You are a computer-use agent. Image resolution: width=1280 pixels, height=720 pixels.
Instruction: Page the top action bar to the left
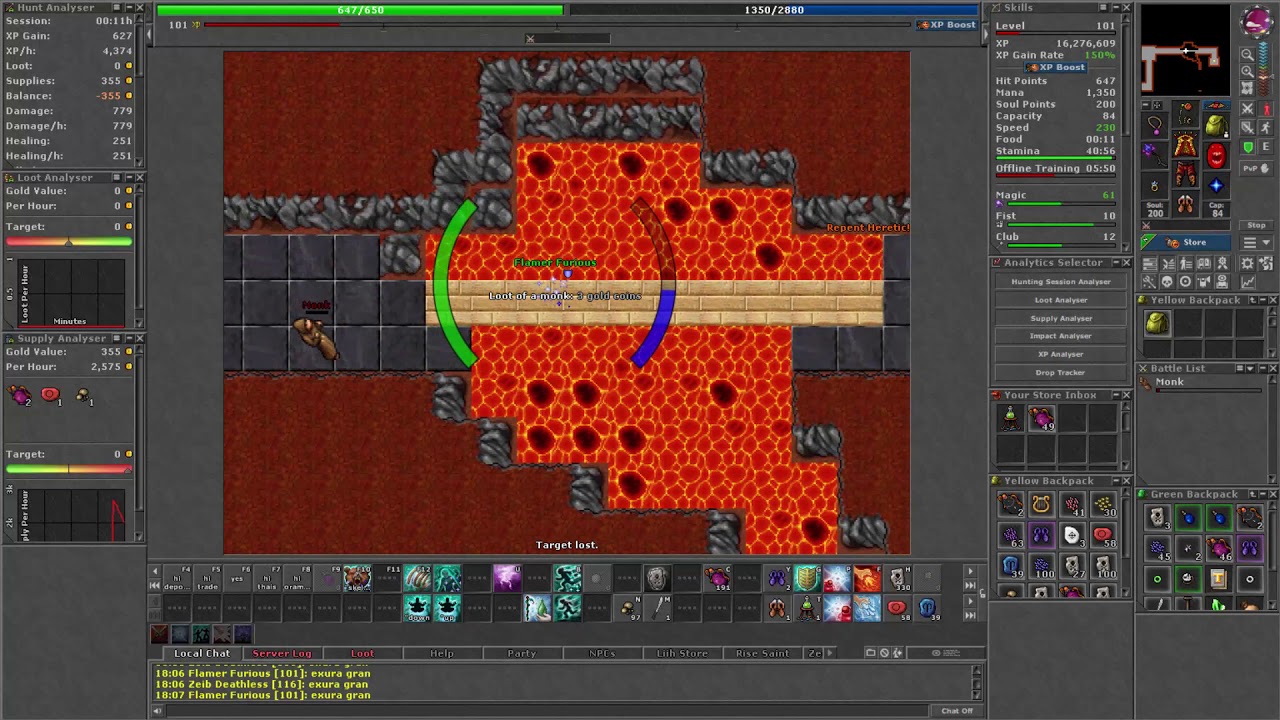point(155,572)
